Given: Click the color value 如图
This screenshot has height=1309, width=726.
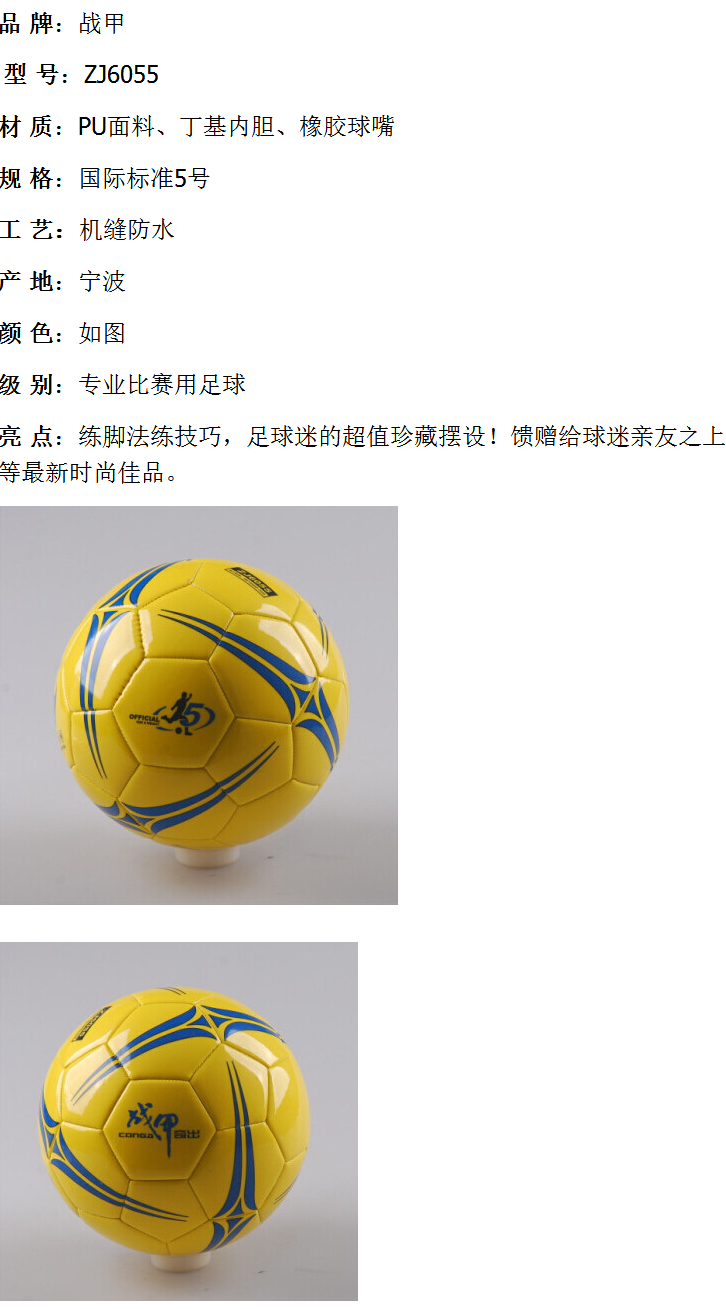Looking at the screenshot, I should (x=102, y=334).
